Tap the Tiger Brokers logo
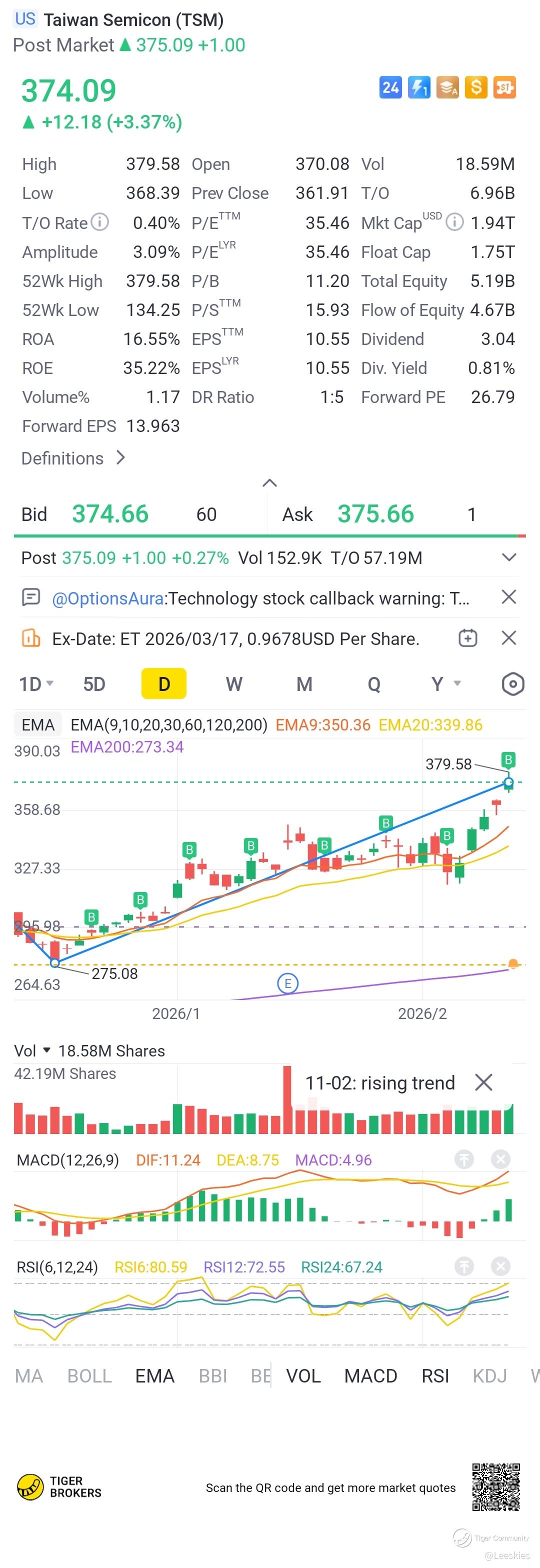The width and height of the screenshot is (540, 1568). click(59, 1487)
